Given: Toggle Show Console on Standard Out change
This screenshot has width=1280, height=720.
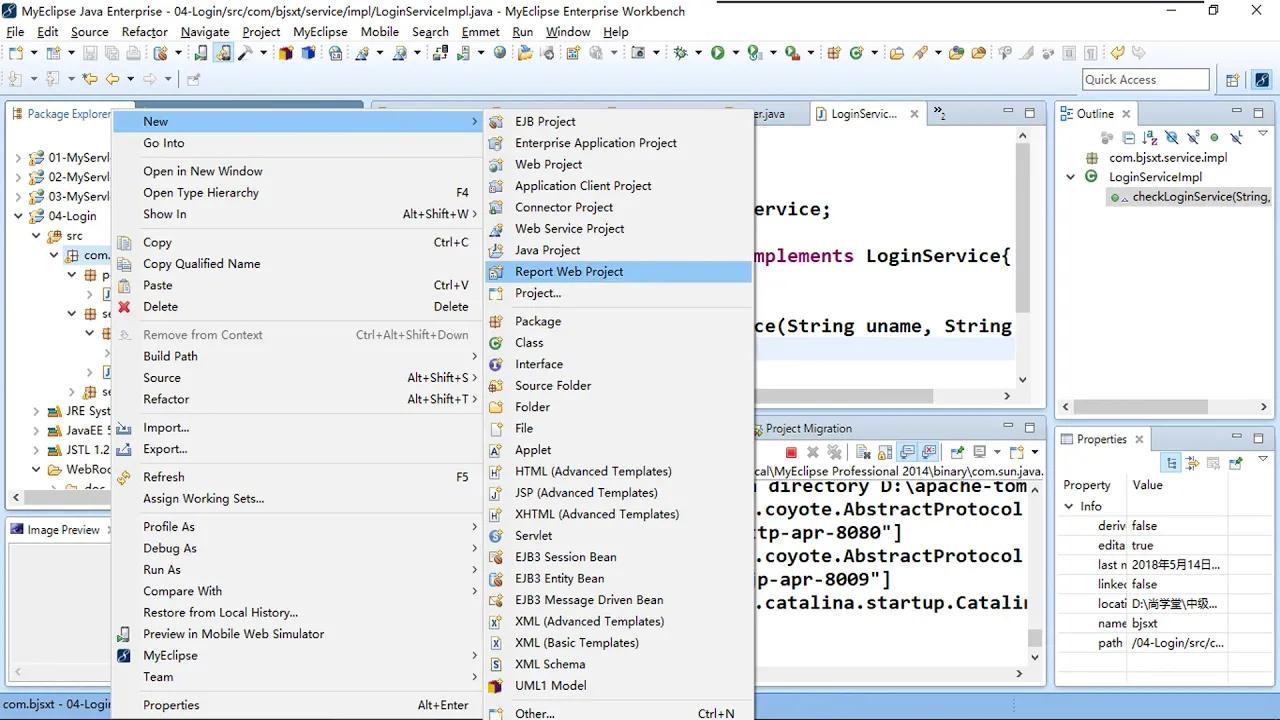Looking at the screenshot, I should tap(907, 452).
